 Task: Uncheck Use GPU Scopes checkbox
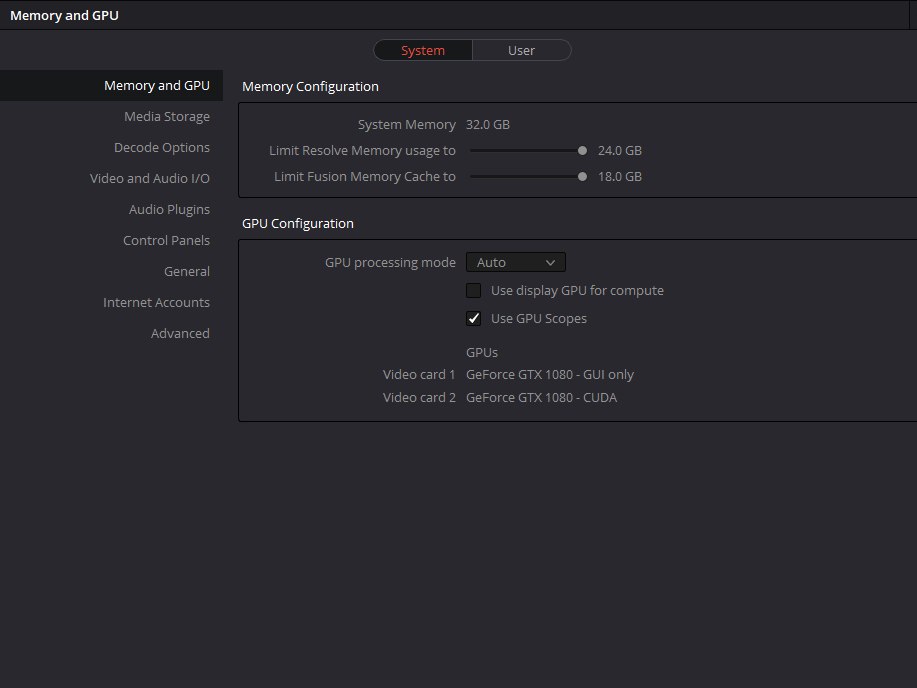473,319
